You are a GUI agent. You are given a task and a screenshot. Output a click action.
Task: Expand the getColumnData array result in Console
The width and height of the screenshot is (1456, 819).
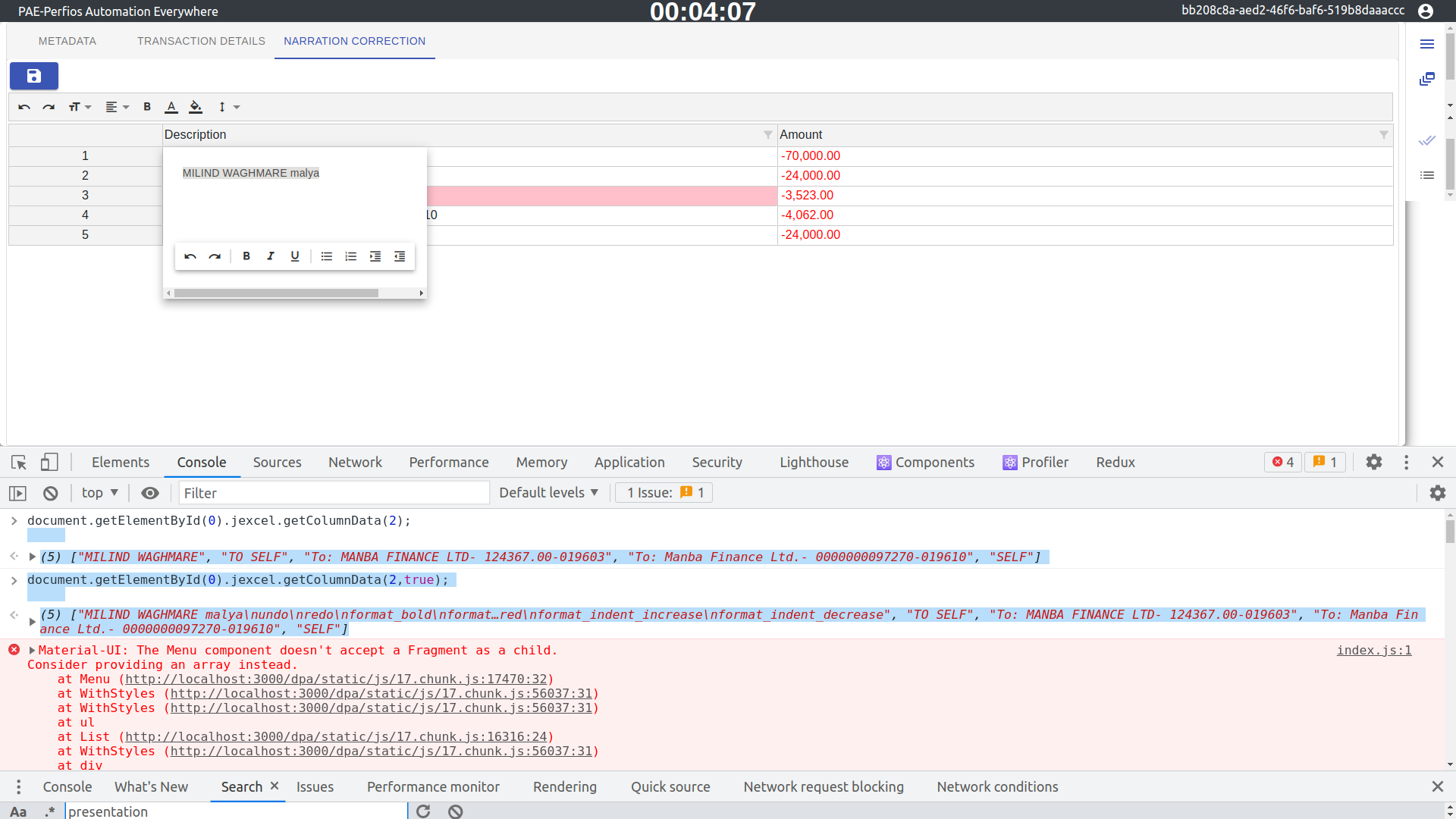(32, 556)
